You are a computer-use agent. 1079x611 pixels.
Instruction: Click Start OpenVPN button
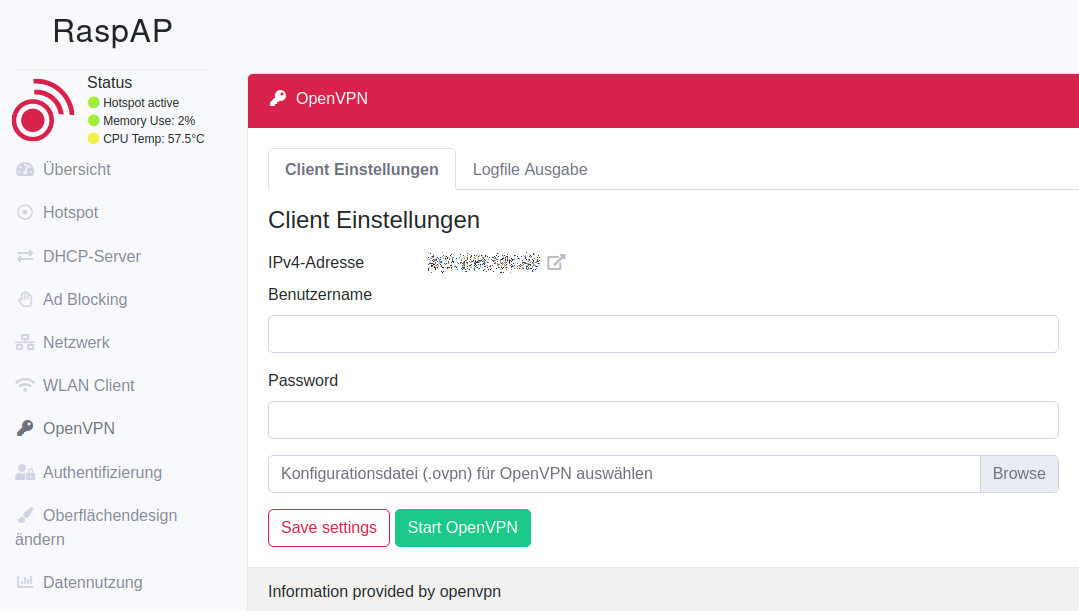pos(462,528)
